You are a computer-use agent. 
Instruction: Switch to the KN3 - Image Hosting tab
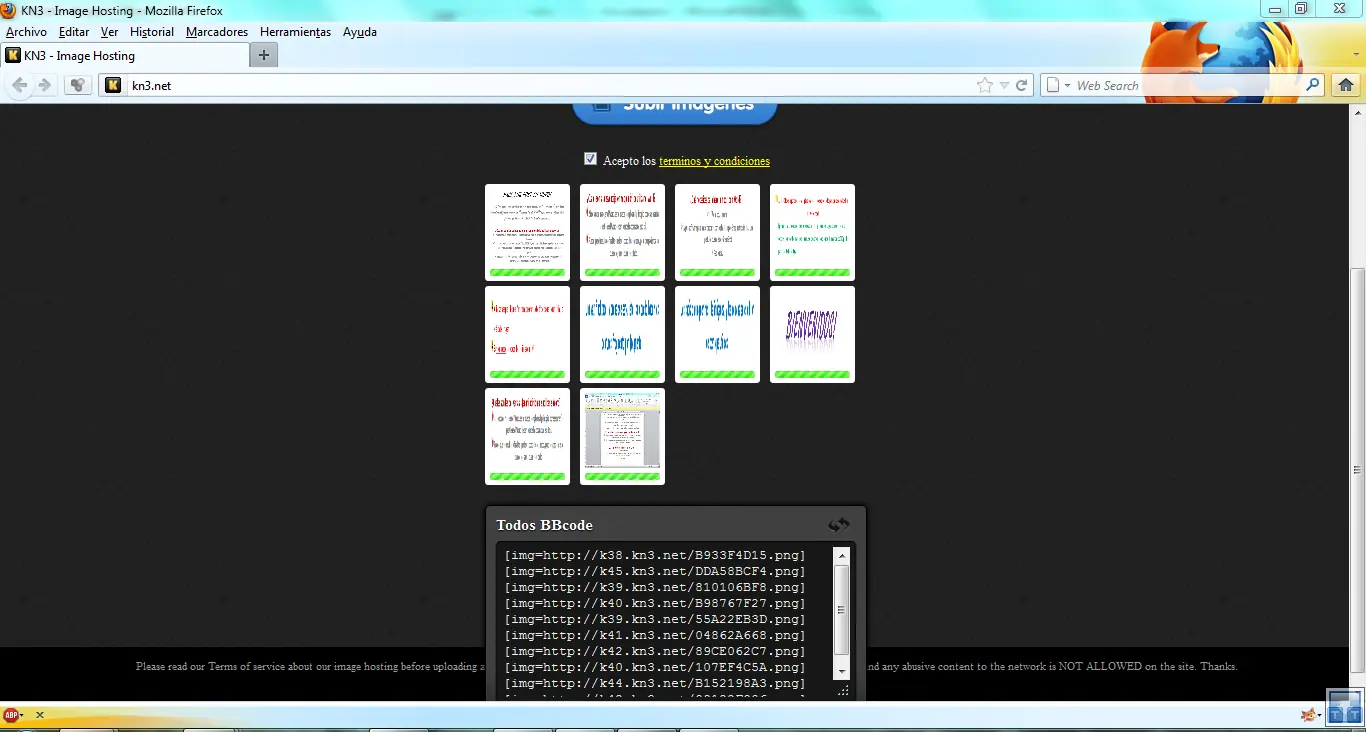[80, 56]
